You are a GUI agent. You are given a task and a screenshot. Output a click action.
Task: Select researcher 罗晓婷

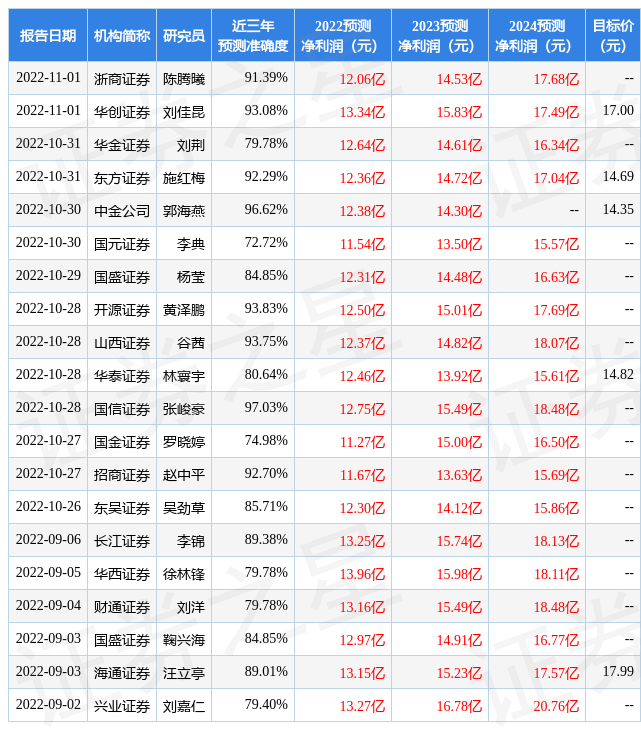pyautogui.click(x=184, y=442)
